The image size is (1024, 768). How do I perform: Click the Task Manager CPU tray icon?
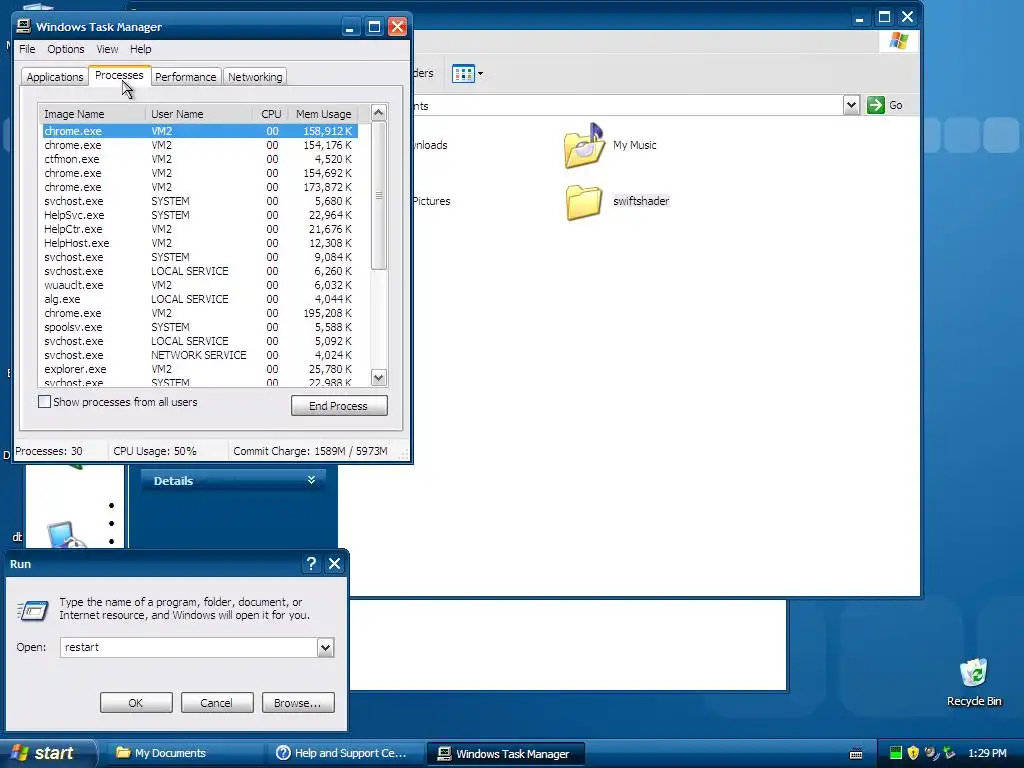click(x=895, y=753)
